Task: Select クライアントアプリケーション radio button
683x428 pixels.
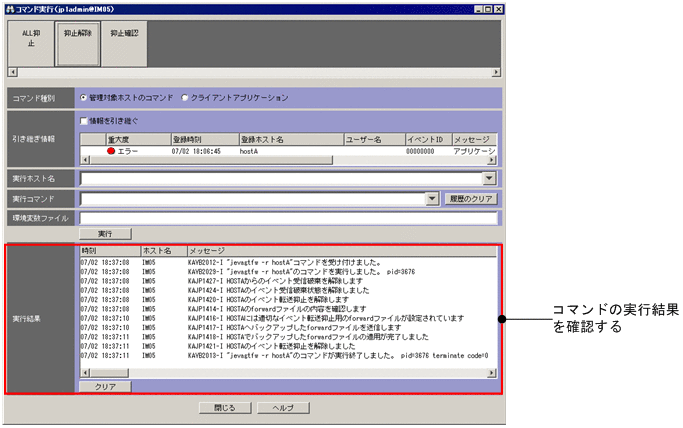Action: (184, 98)
